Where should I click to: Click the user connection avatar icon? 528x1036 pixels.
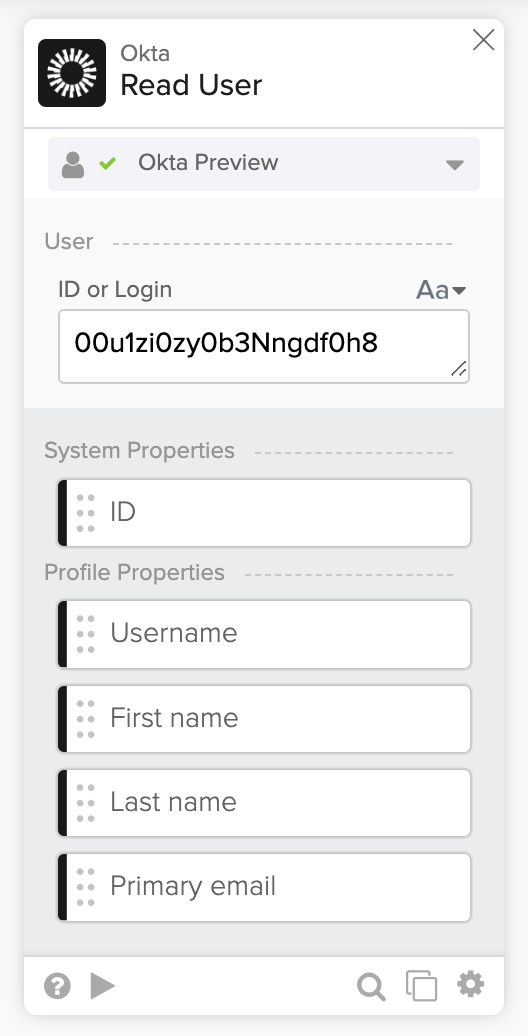[x=73, y=165]
